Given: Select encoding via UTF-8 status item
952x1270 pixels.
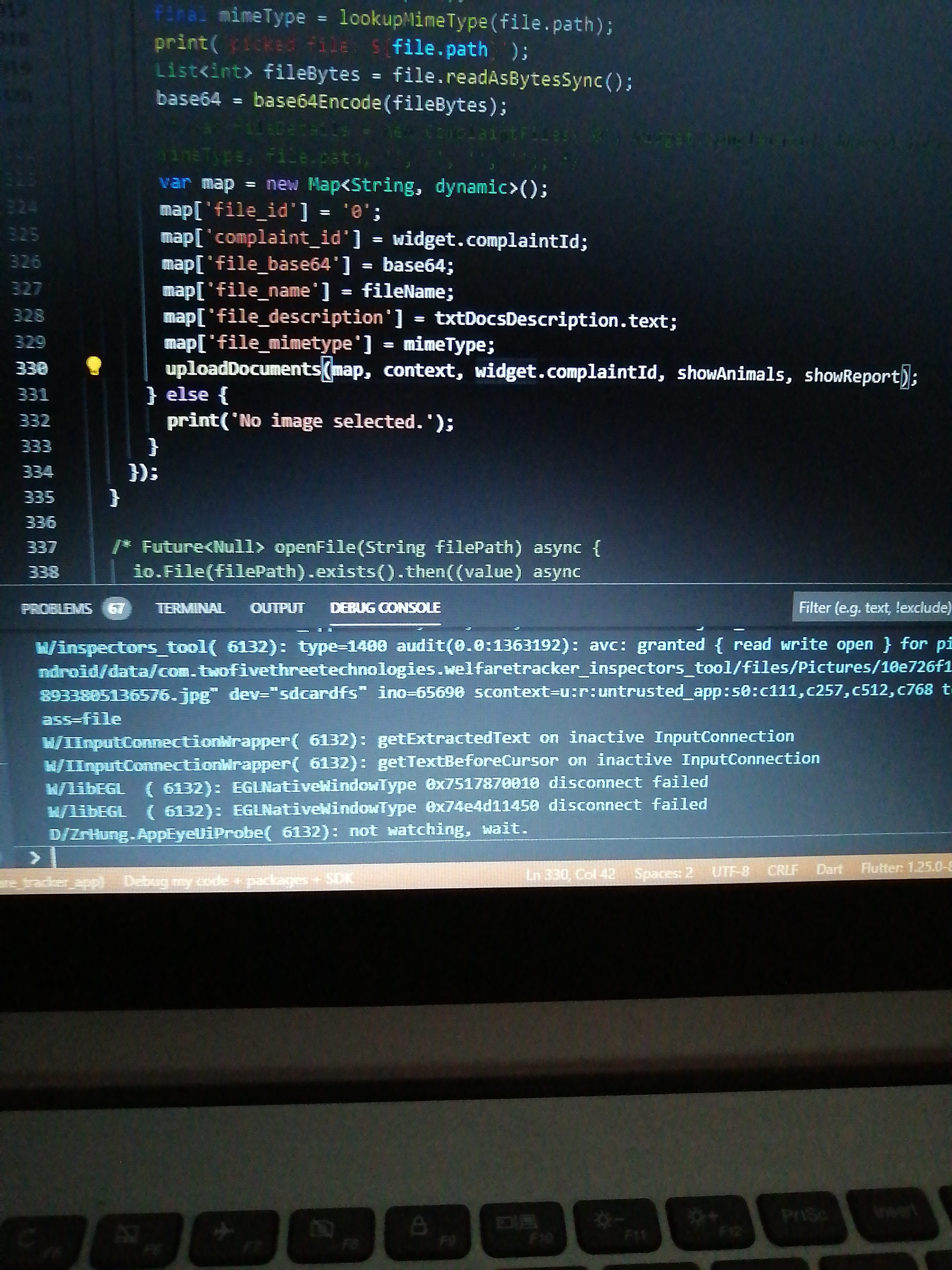Looking at the screenshot, I should (x=730, y=872).
